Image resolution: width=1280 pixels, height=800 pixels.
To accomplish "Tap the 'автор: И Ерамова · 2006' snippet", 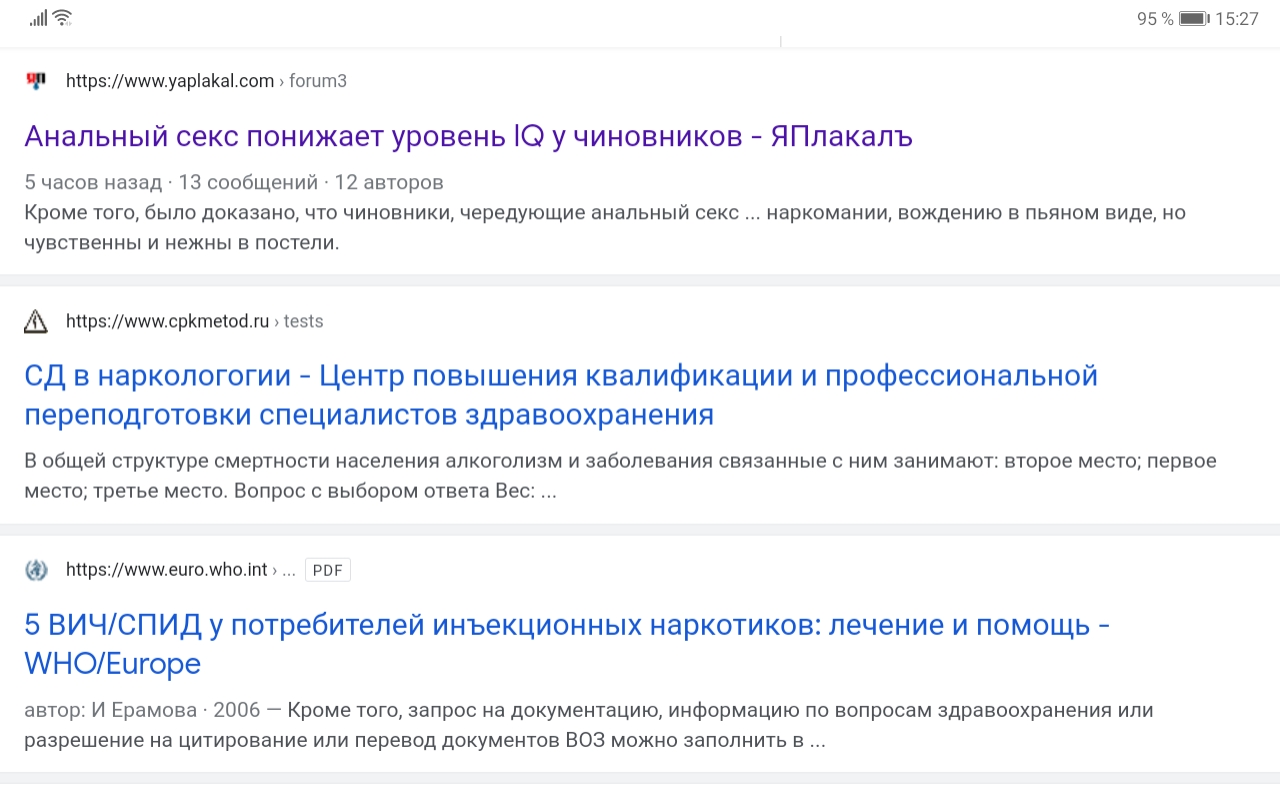I will click(x=589, y=726).
